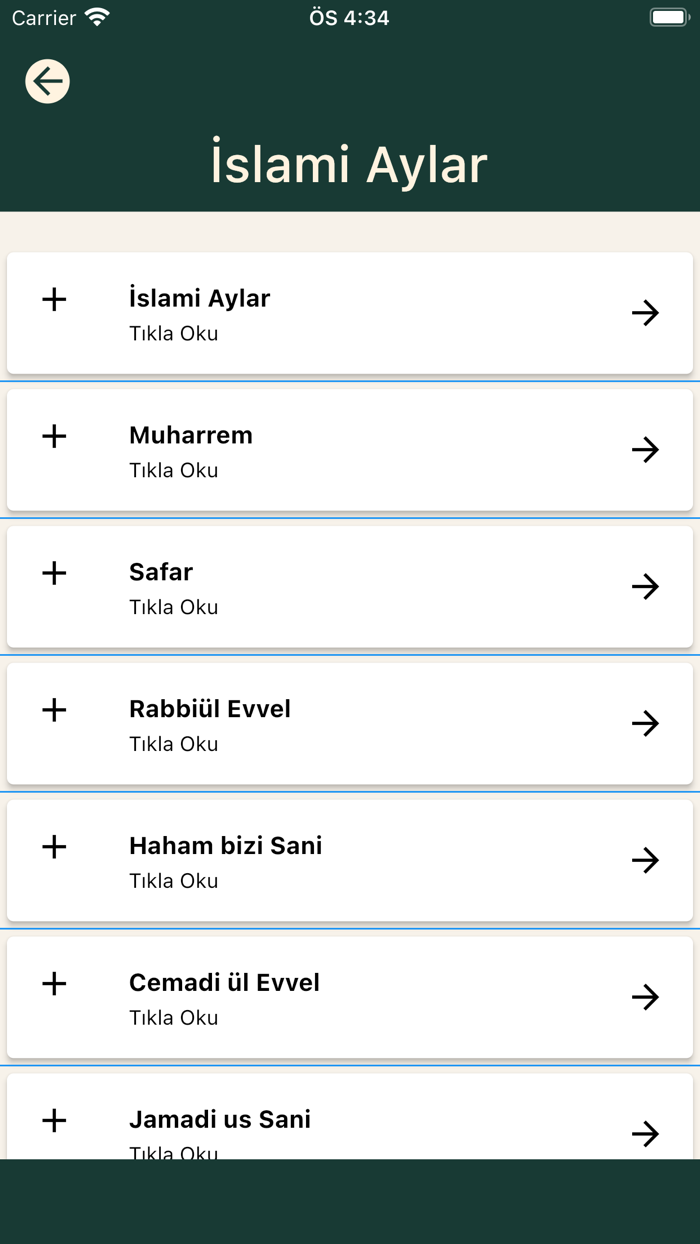Click Tıkla Oku under Safar
Image resolution: width=700 pixels, height=1244 pixels.
(x=173, y=607)
